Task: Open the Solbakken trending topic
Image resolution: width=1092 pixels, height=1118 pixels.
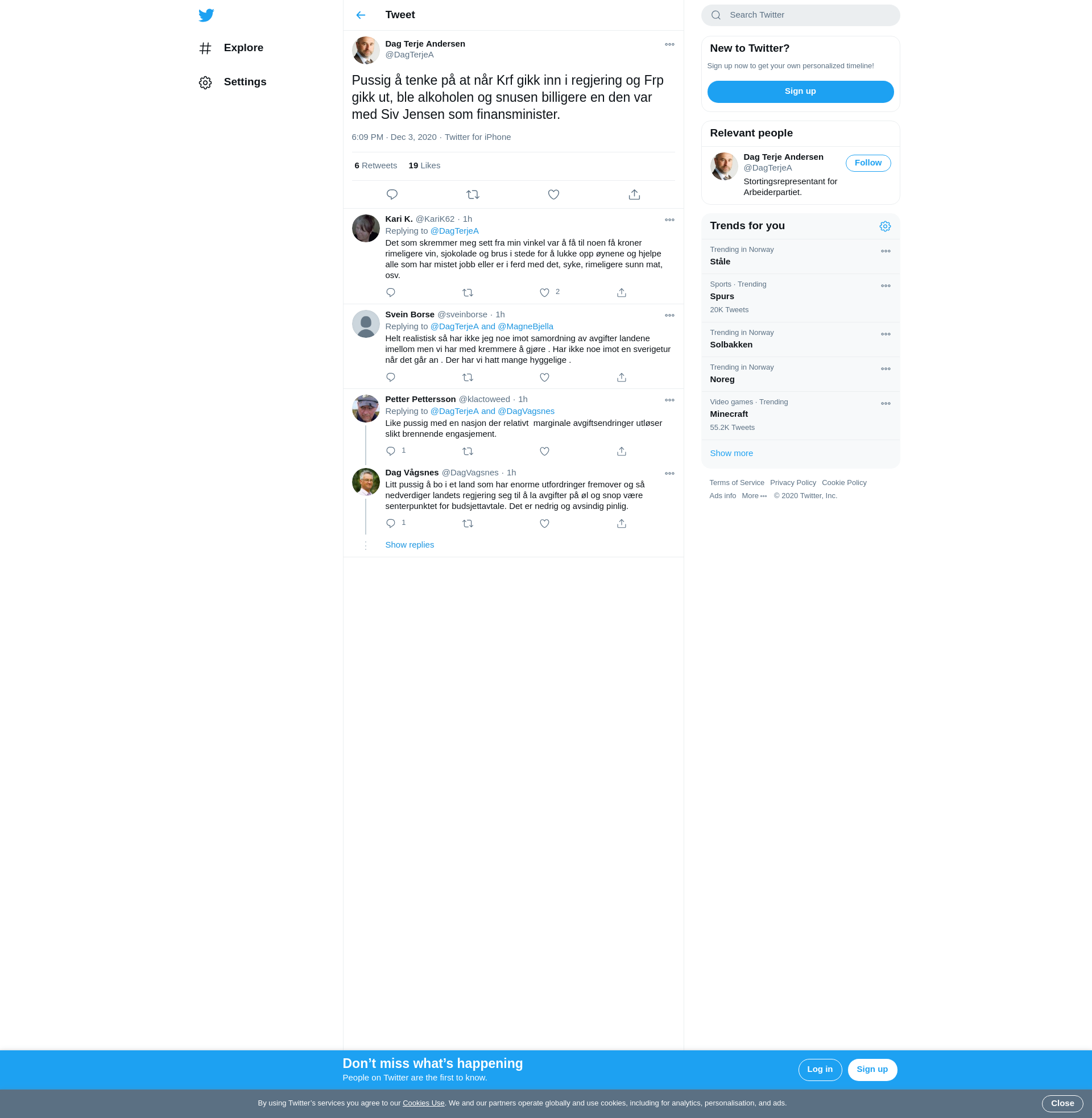Action: coord(800,339)
